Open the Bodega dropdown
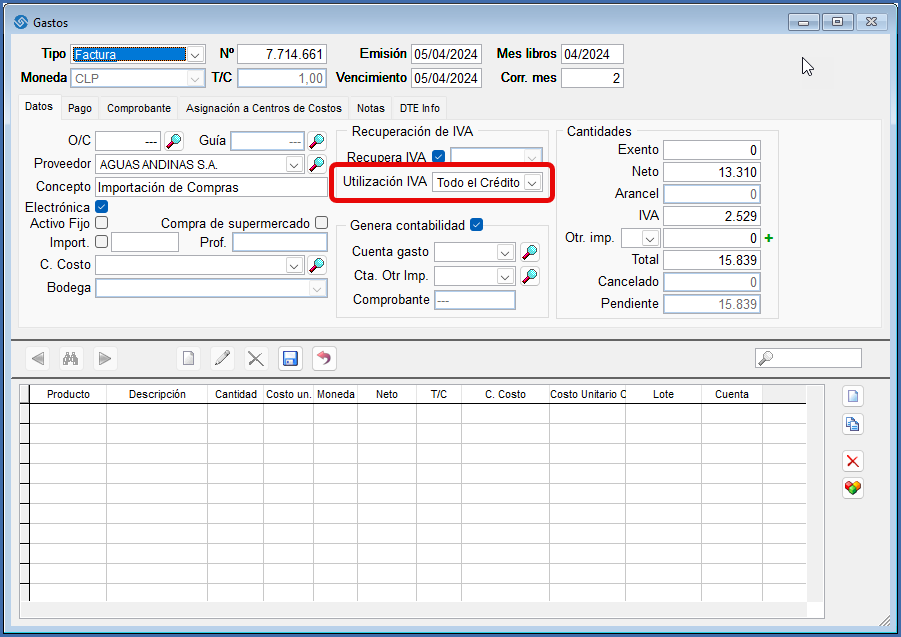The height and width of the screenshot is (637, 901). [x=317, y=288]
